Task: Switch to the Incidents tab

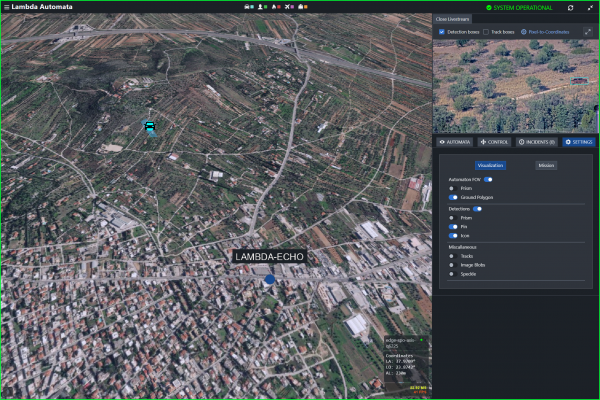Action: coord(536,142)
